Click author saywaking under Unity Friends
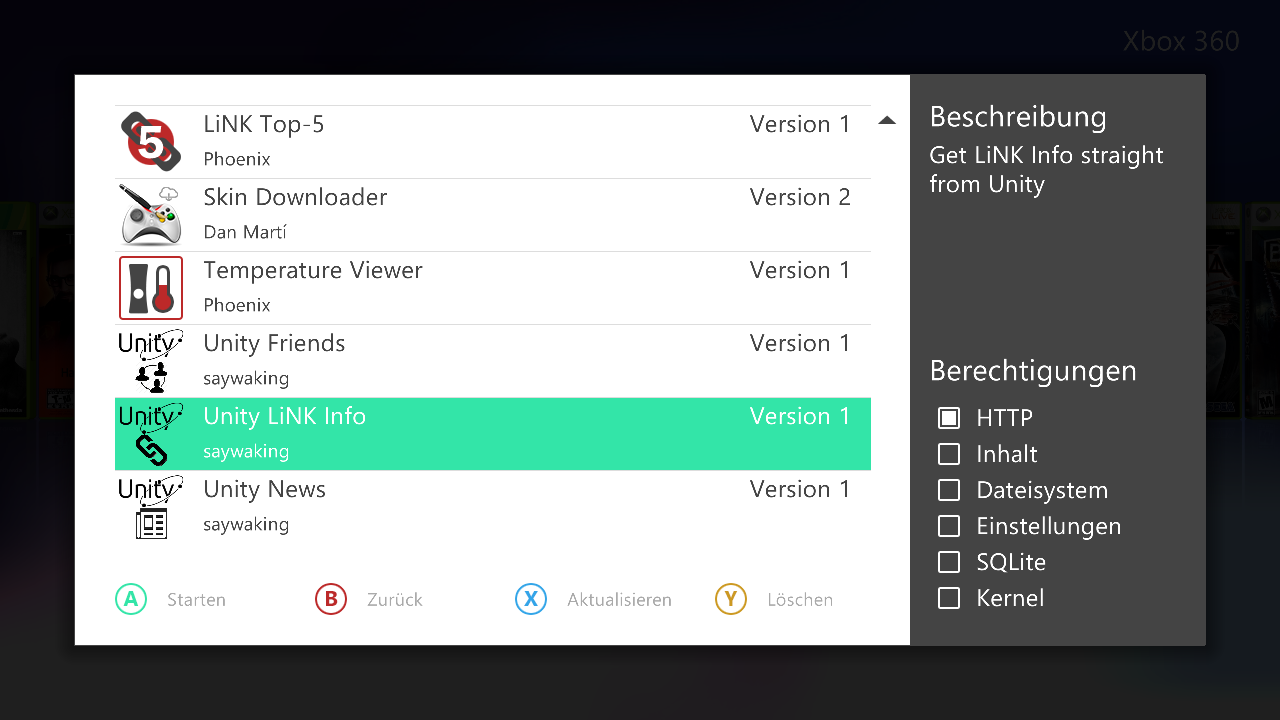Viewport: 1280px width, 720px height. [246, 378]
